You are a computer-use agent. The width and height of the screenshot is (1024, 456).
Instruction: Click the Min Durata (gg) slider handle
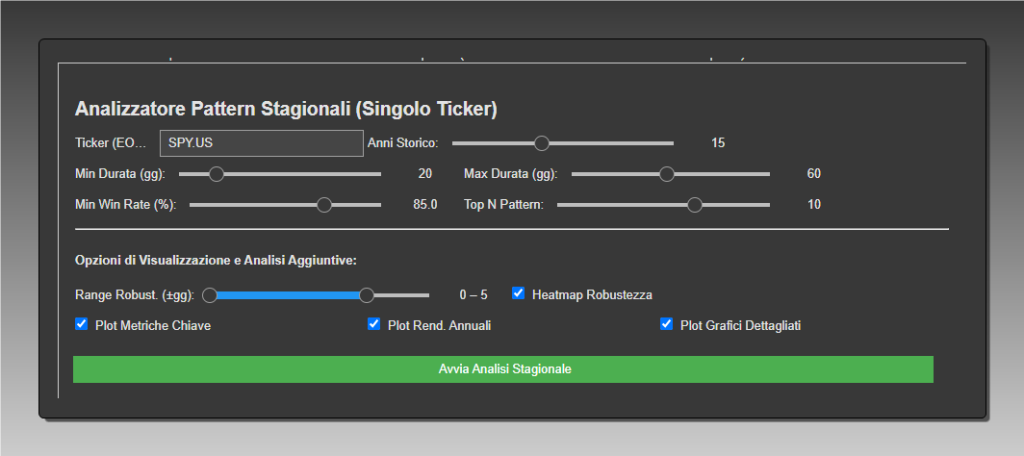tap(216, 174)
